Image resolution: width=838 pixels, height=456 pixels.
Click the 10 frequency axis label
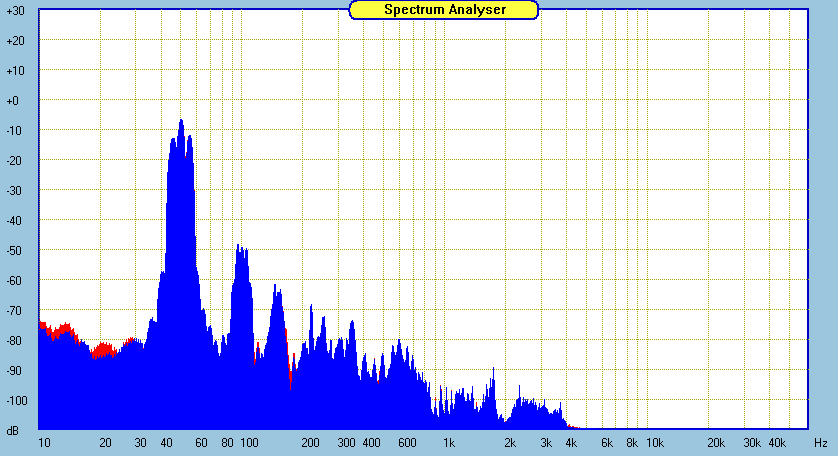point(44,442)
